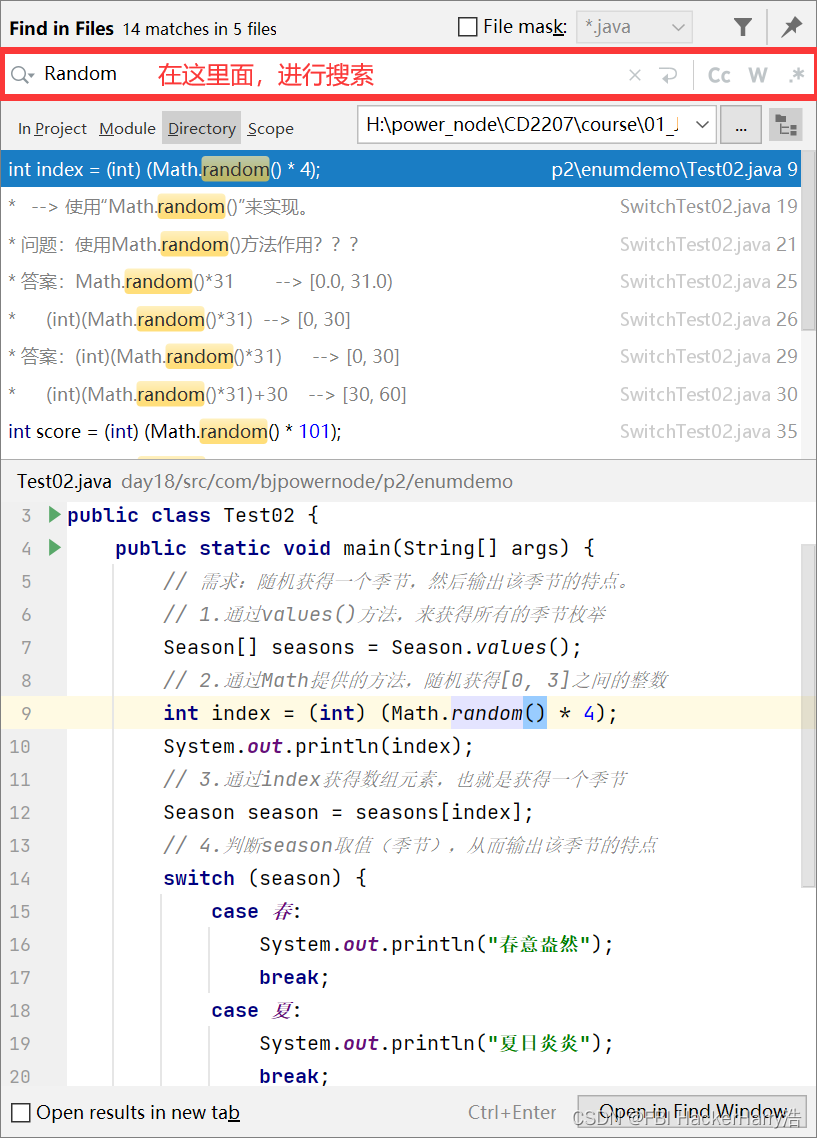Clear the search field text
Image resolution: width=817 pixels, height=1138 pixels.
pyautogui.click(x=635, y=75)
